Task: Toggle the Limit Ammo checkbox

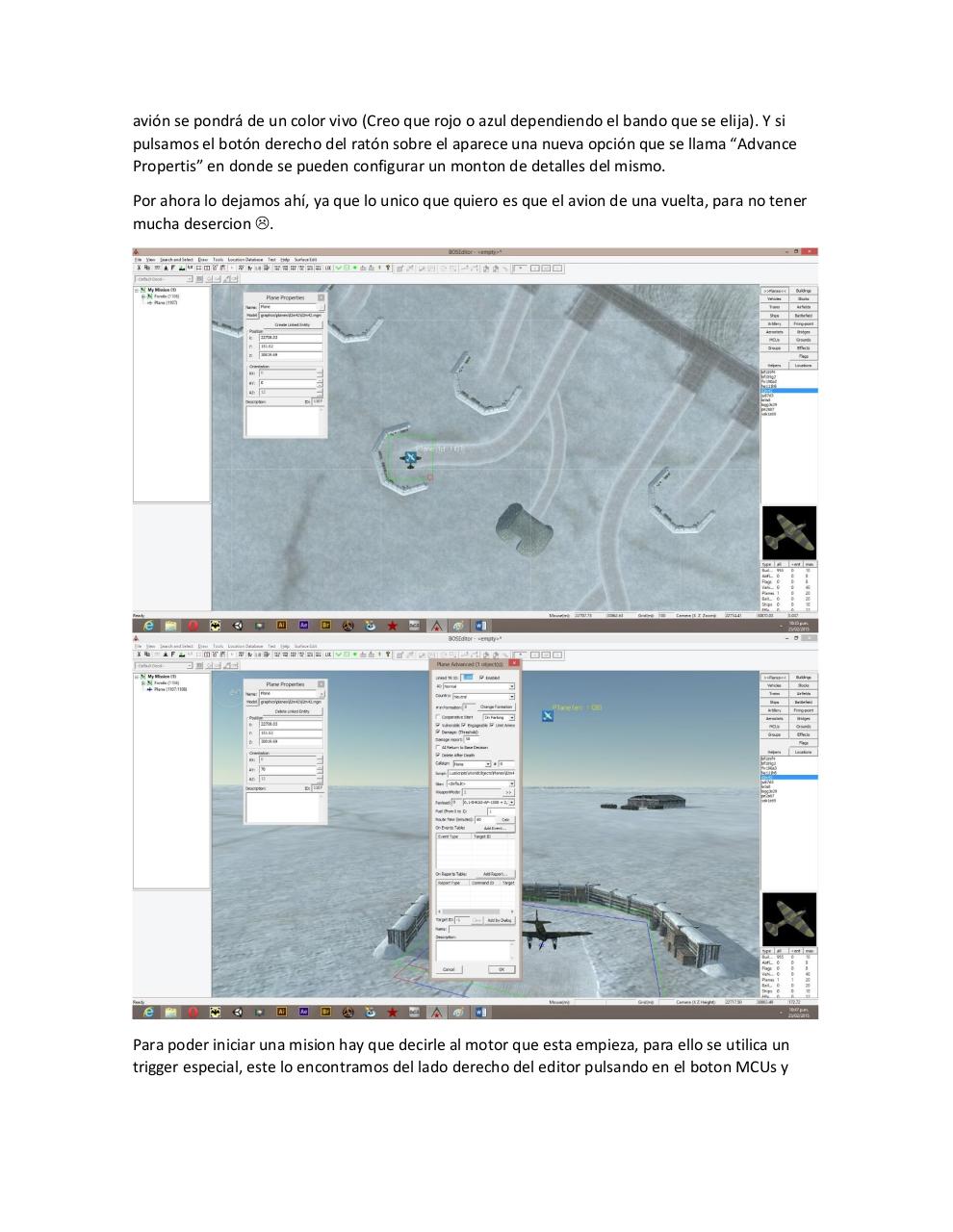Action: point(491,725)
